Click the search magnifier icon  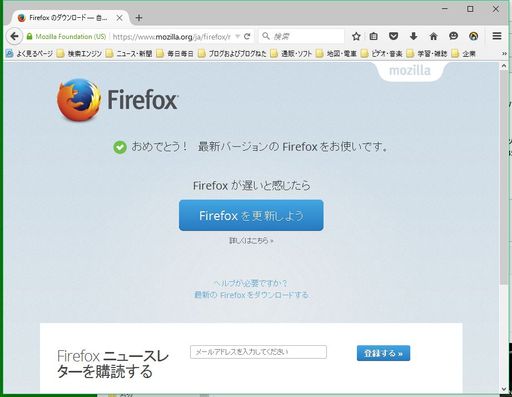pos(266,36)
